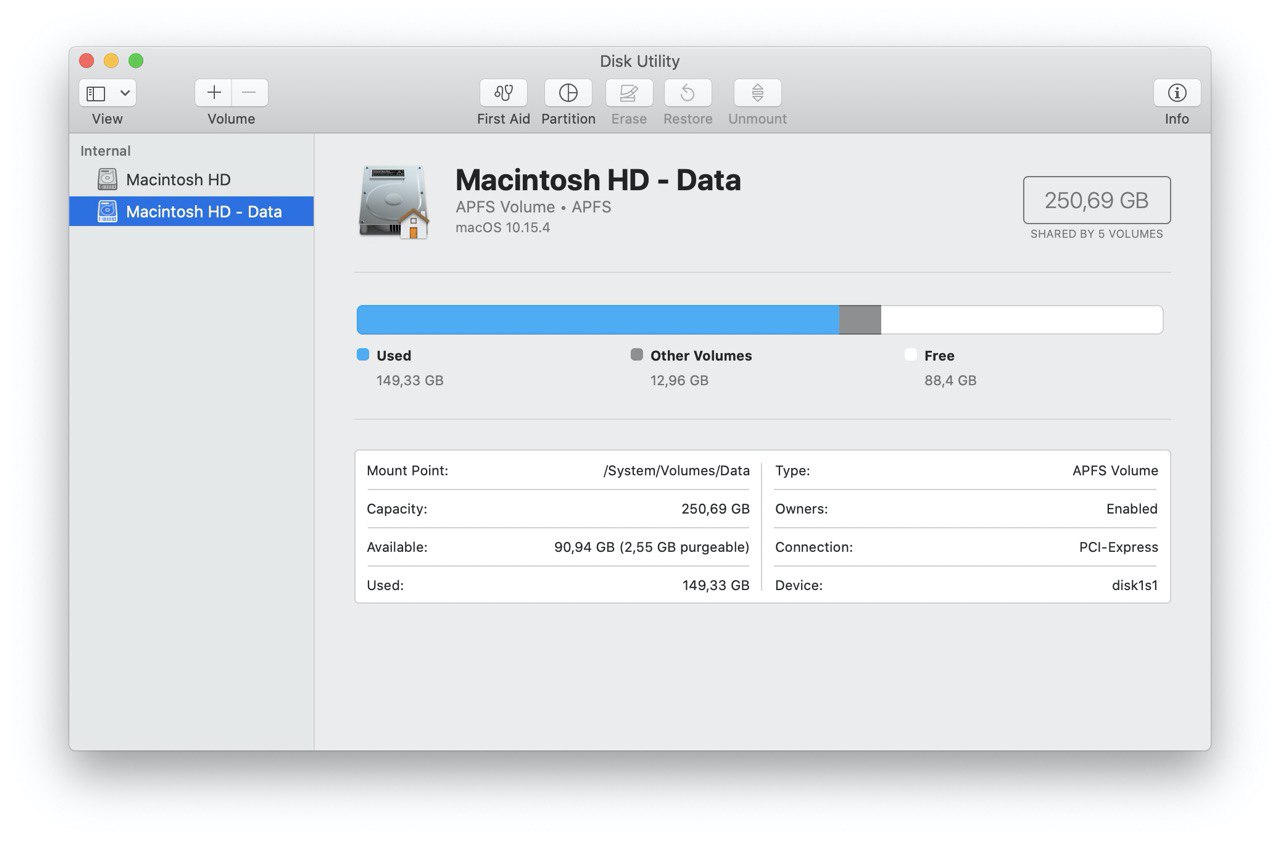
Task: Click the Macintosh HD - Data sidebar disk icon
Action: click(107, 211)
